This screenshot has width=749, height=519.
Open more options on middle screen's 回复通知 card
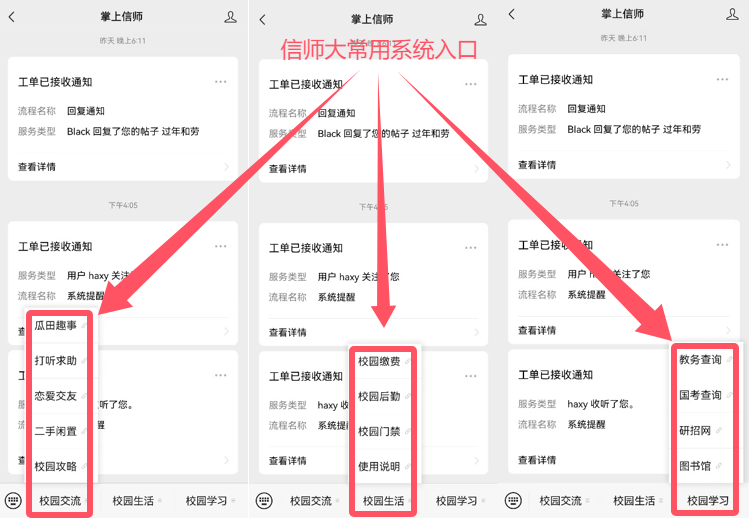pos(471,84)
